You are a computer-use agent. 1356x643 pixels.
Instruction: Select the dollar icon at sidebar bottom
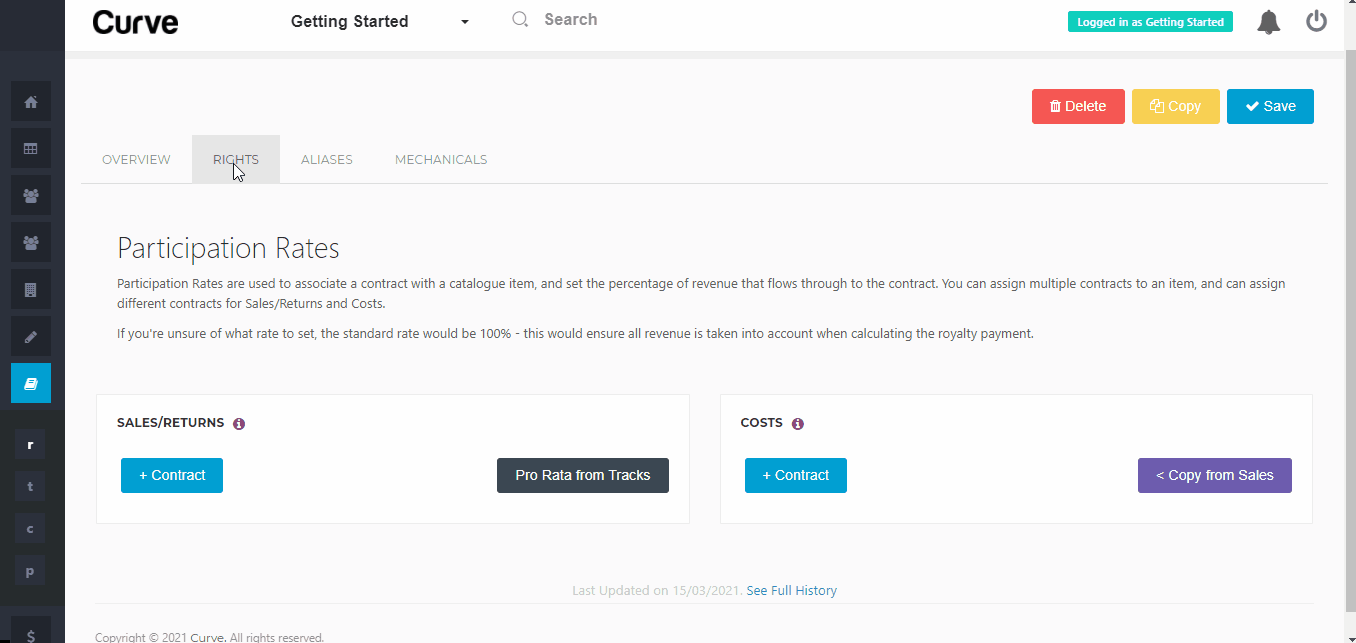click(30, 632)
